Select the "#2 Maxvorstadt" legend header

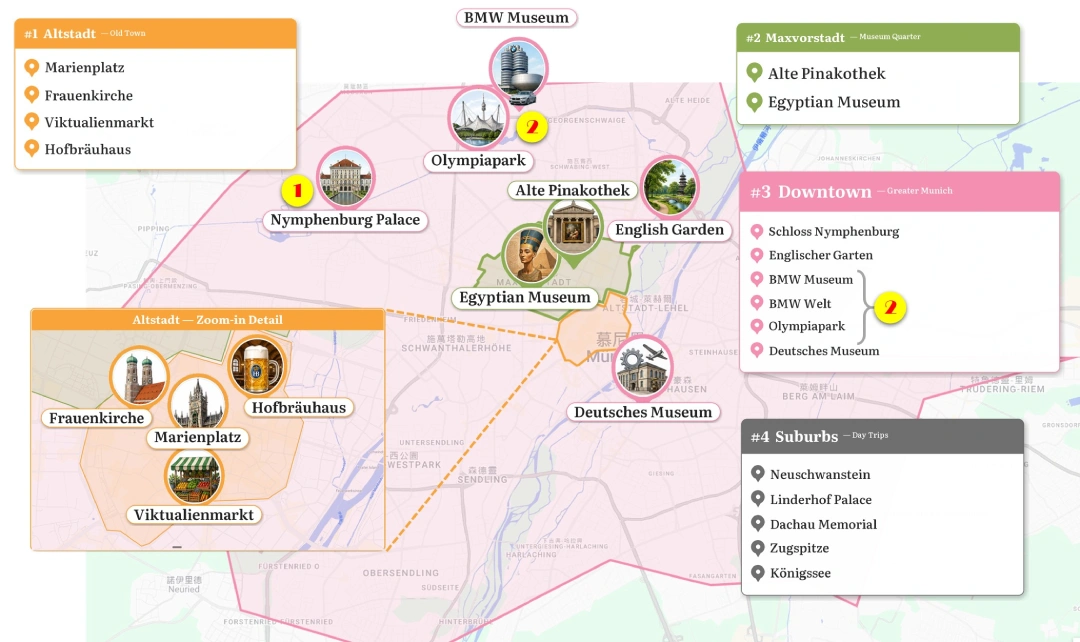(878, 37)
